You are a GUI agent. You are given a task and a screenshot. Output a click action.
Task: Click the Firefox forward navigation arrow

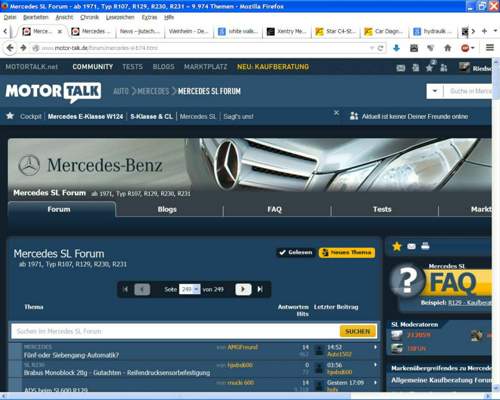(23, 48)
